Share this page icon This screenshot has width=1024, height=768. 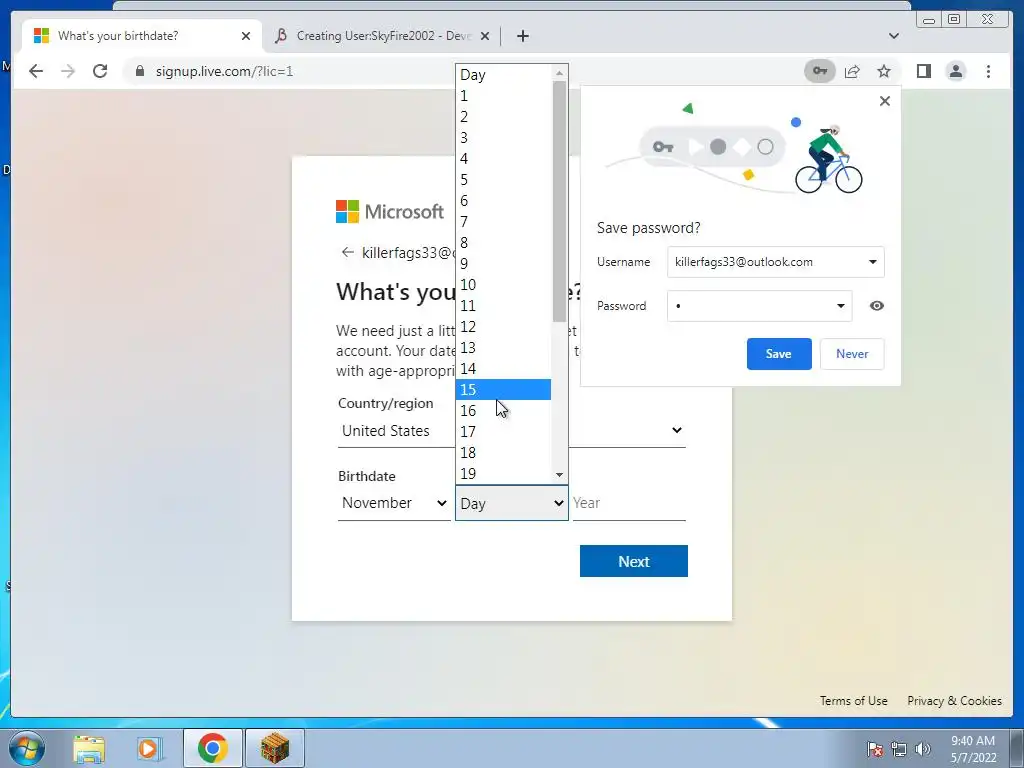click(x=852, y=71)
